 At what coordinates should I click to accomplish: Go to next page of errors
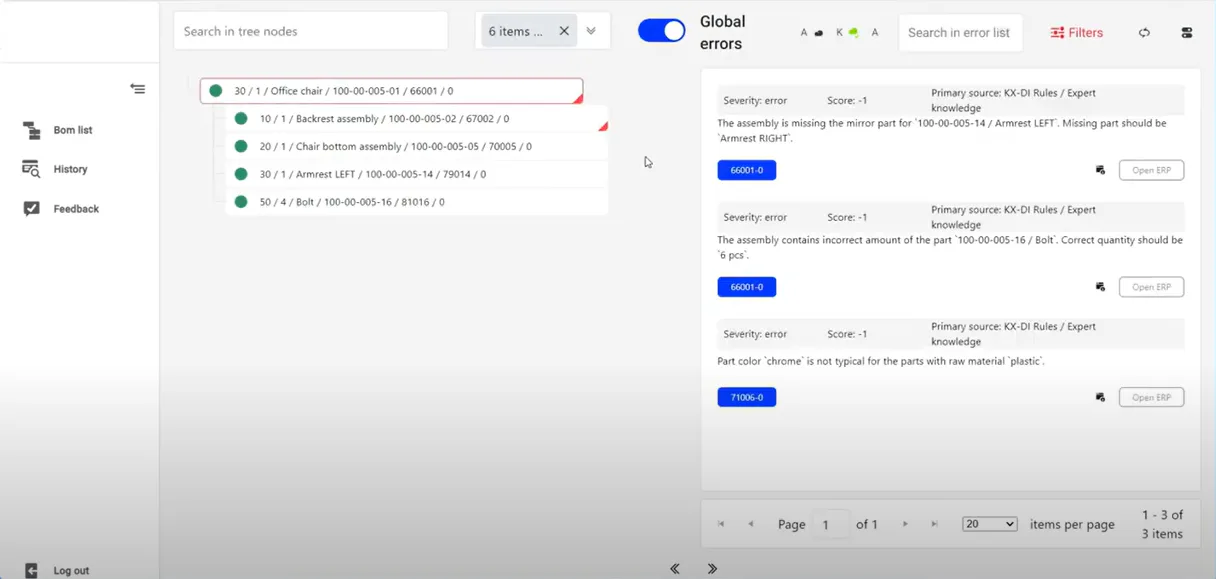tap(905, 524)
